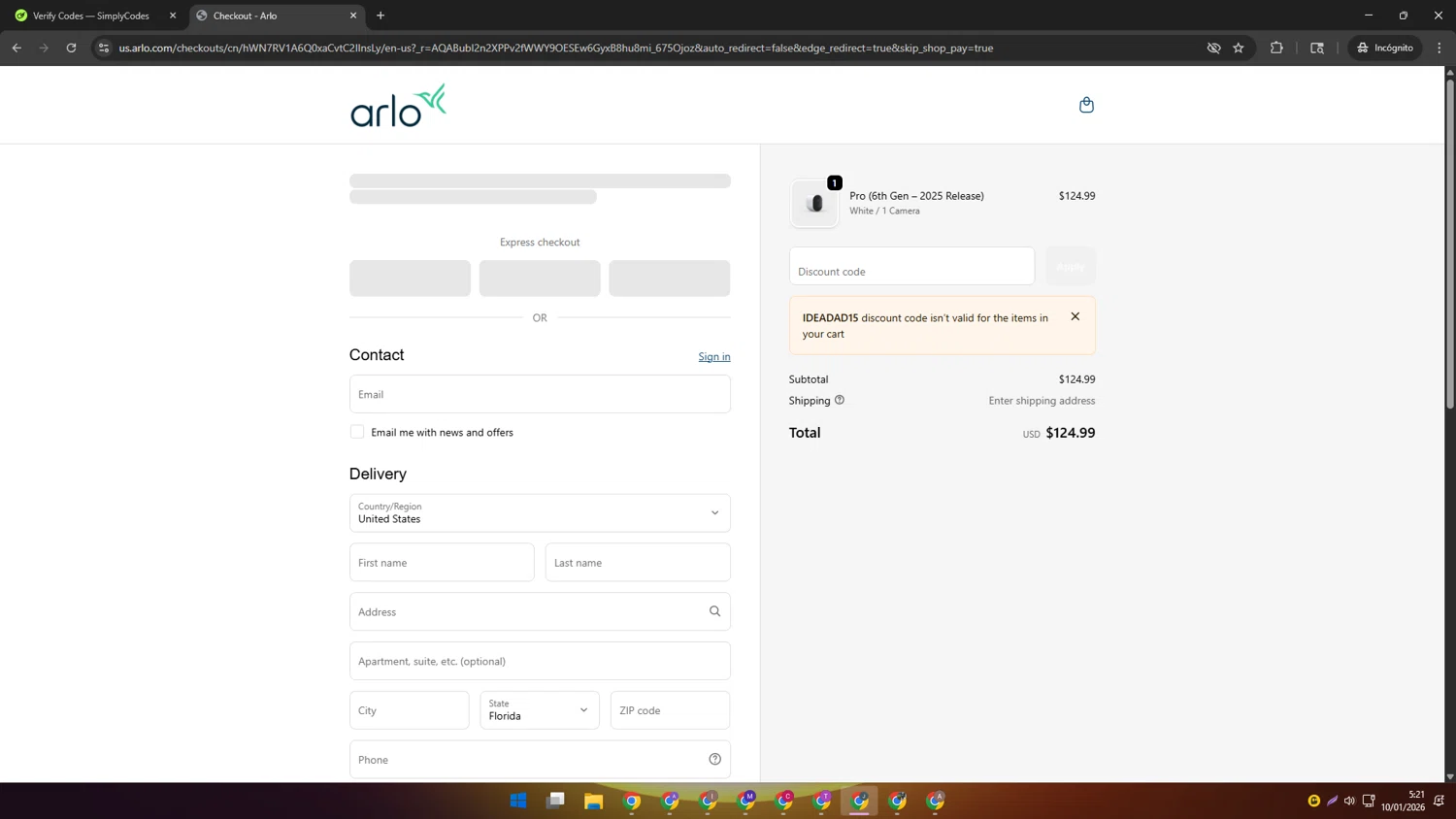This screenshot has height=819, width=1456.
Task: Click the purple feather tray icon
Action: (1332, 801)
